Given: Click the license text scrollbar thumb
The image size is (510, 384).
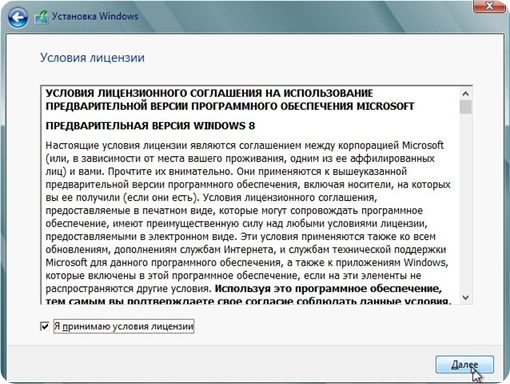Looking at the screenshot, I should click(466, 107).
